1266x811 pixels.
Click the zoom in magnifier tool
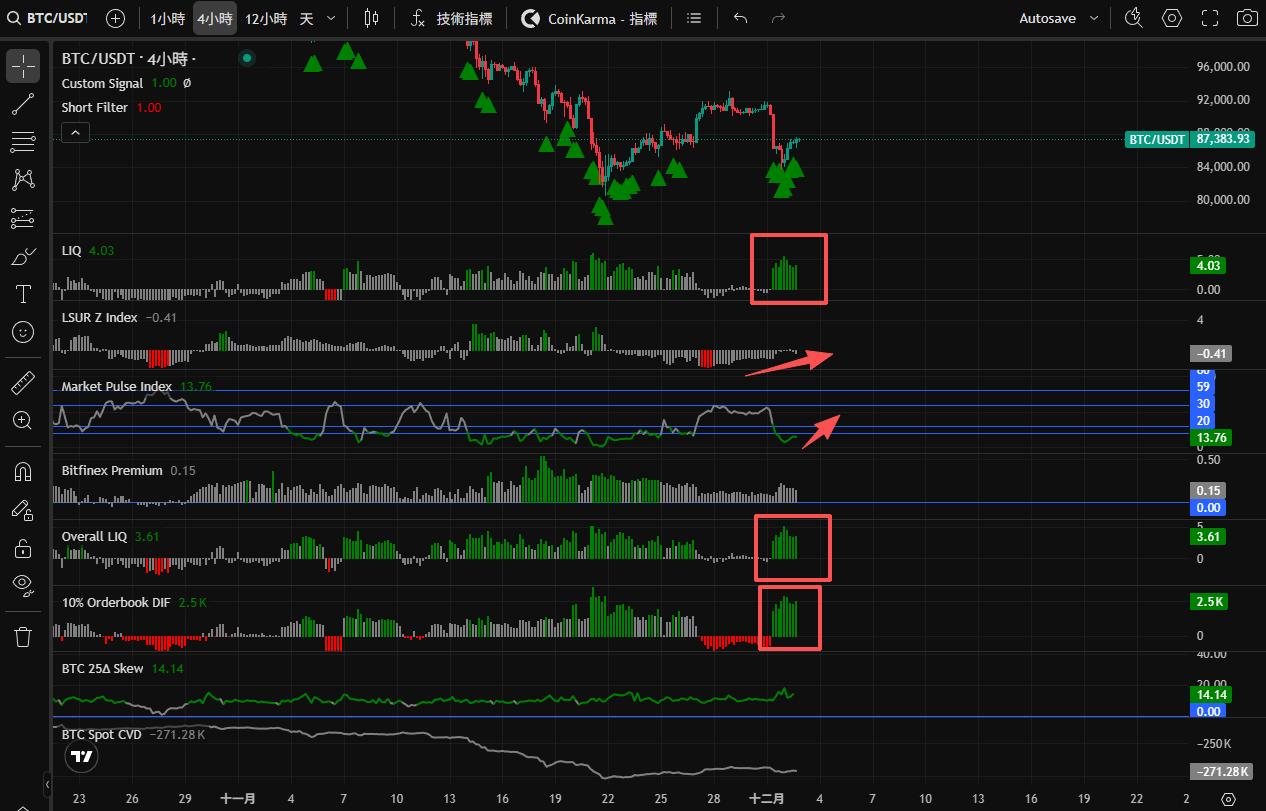(x=22, y=420)
